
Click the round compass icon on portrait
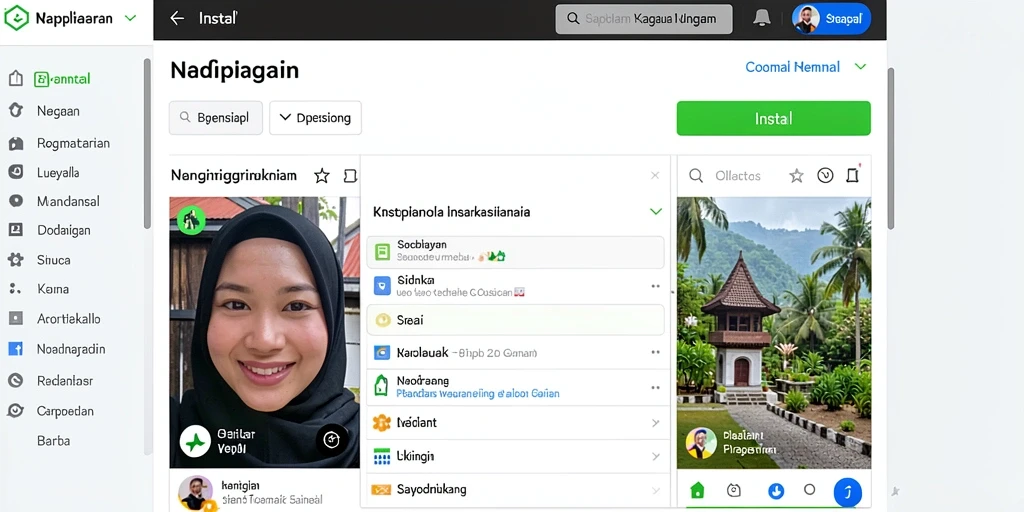pyautogui.click(x=332, y=440)
